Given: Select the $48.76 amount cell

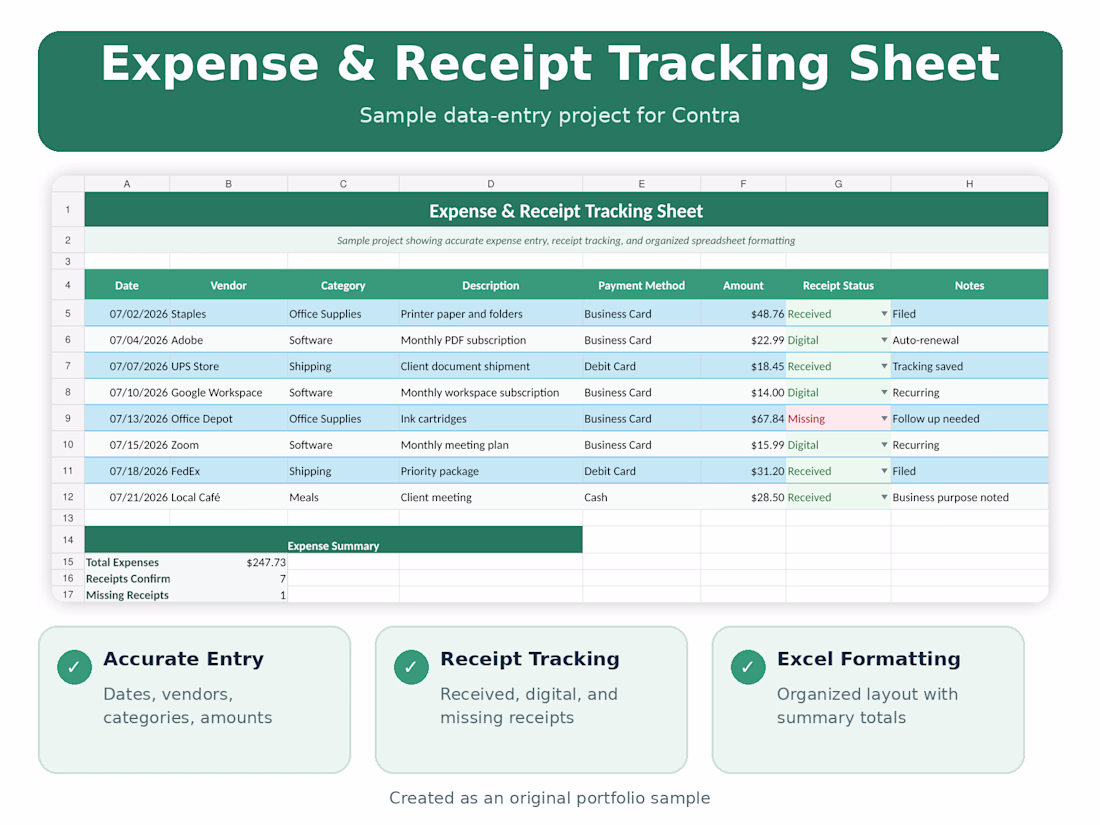Looking at the screenshot, I should tap(743, 314).
